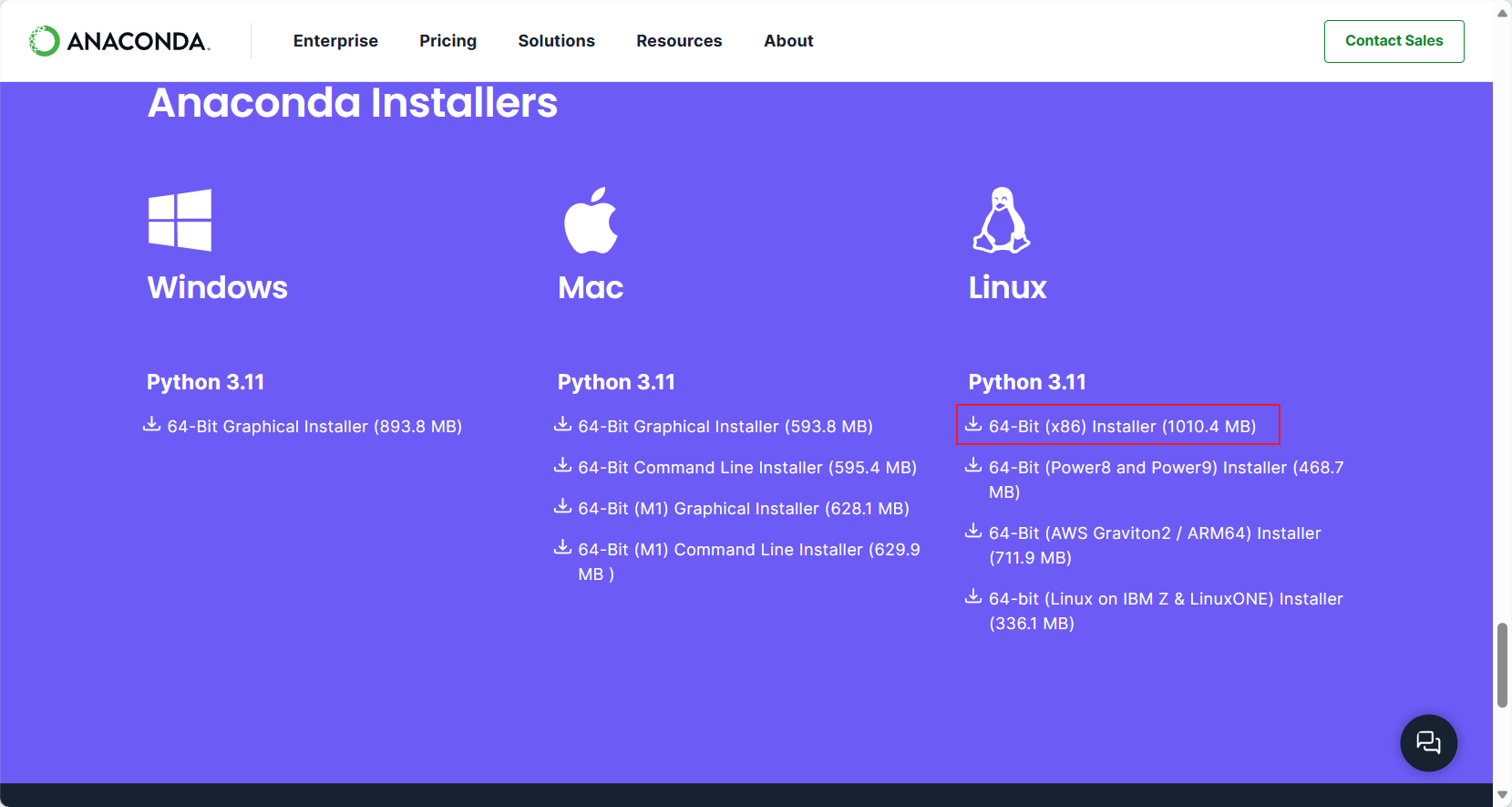Open the About menu

pos(788,41)
